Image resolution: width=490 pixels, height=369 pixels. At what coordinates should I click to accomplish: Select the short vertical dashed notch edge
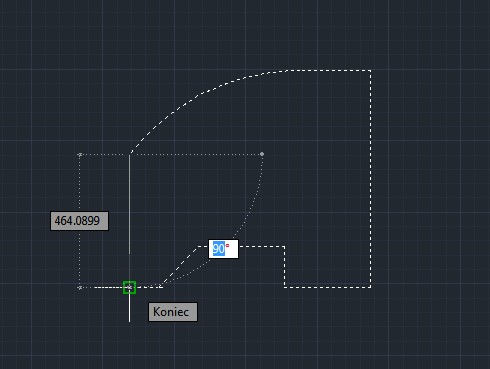[284, 267]
